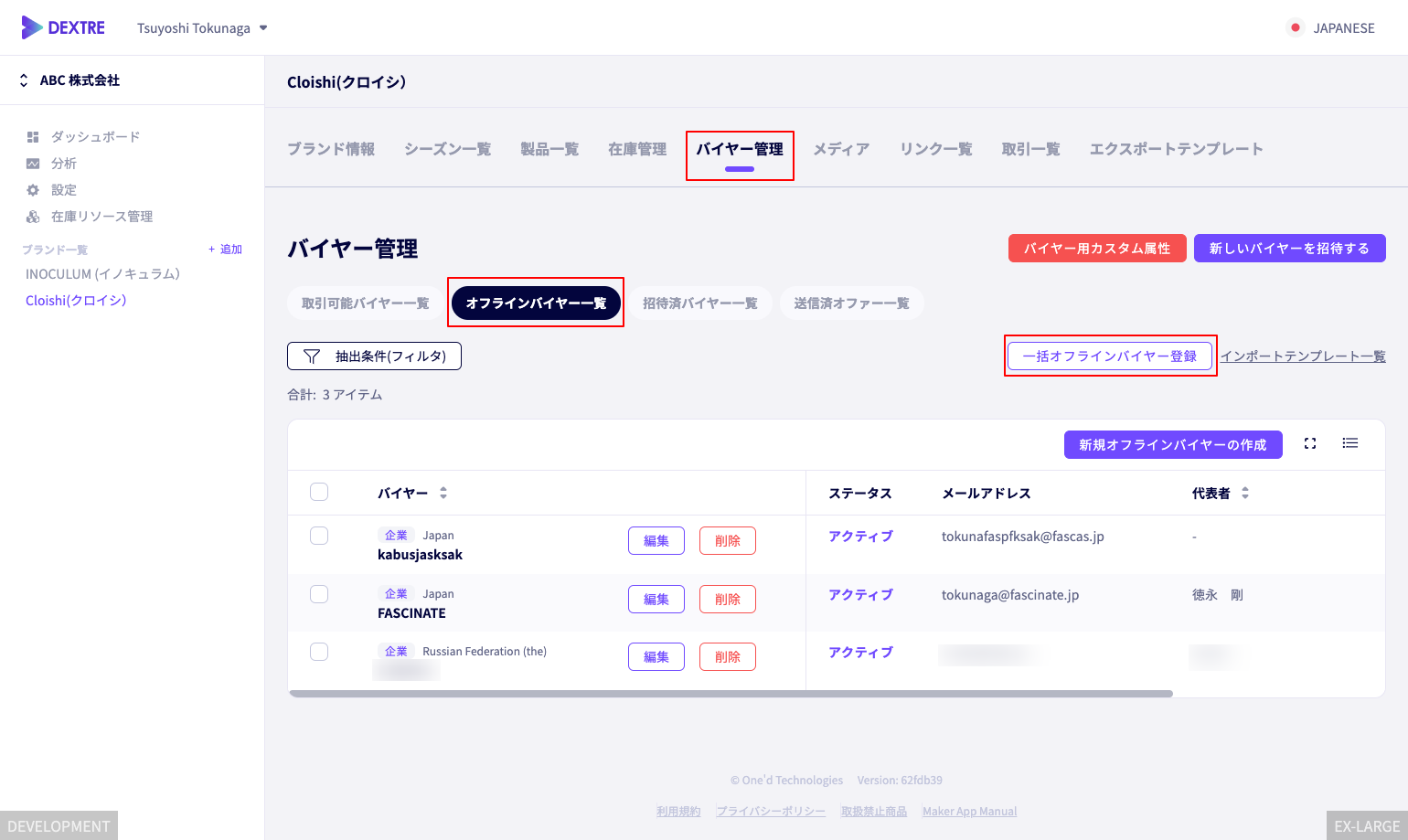
Task: Check the kabusjasksak row checkbox
Action: tap(319, 536)
